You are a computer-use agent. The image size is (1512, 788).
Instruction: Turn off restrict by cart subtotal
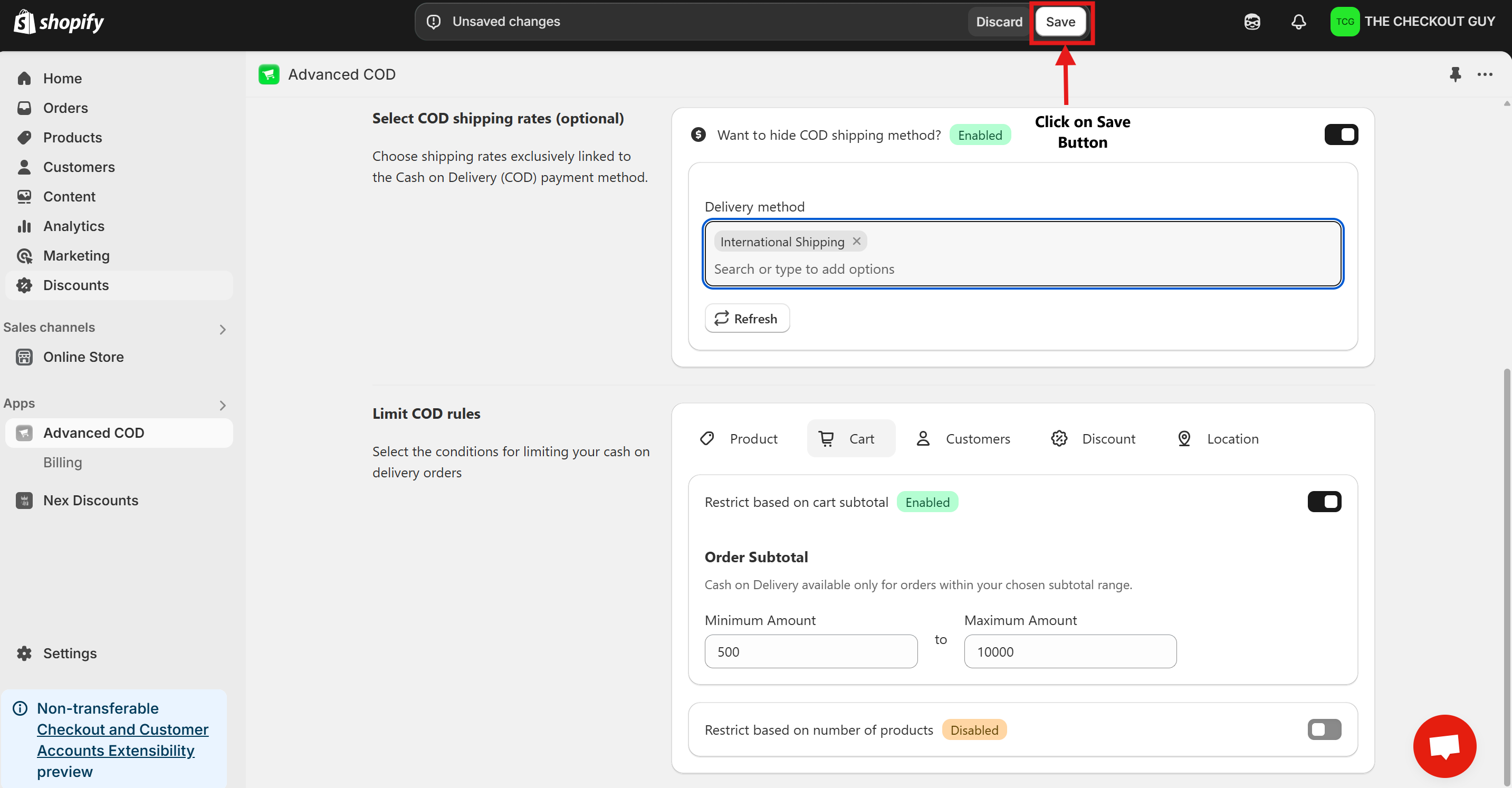pyautogui.click(x=1324, y=502)
